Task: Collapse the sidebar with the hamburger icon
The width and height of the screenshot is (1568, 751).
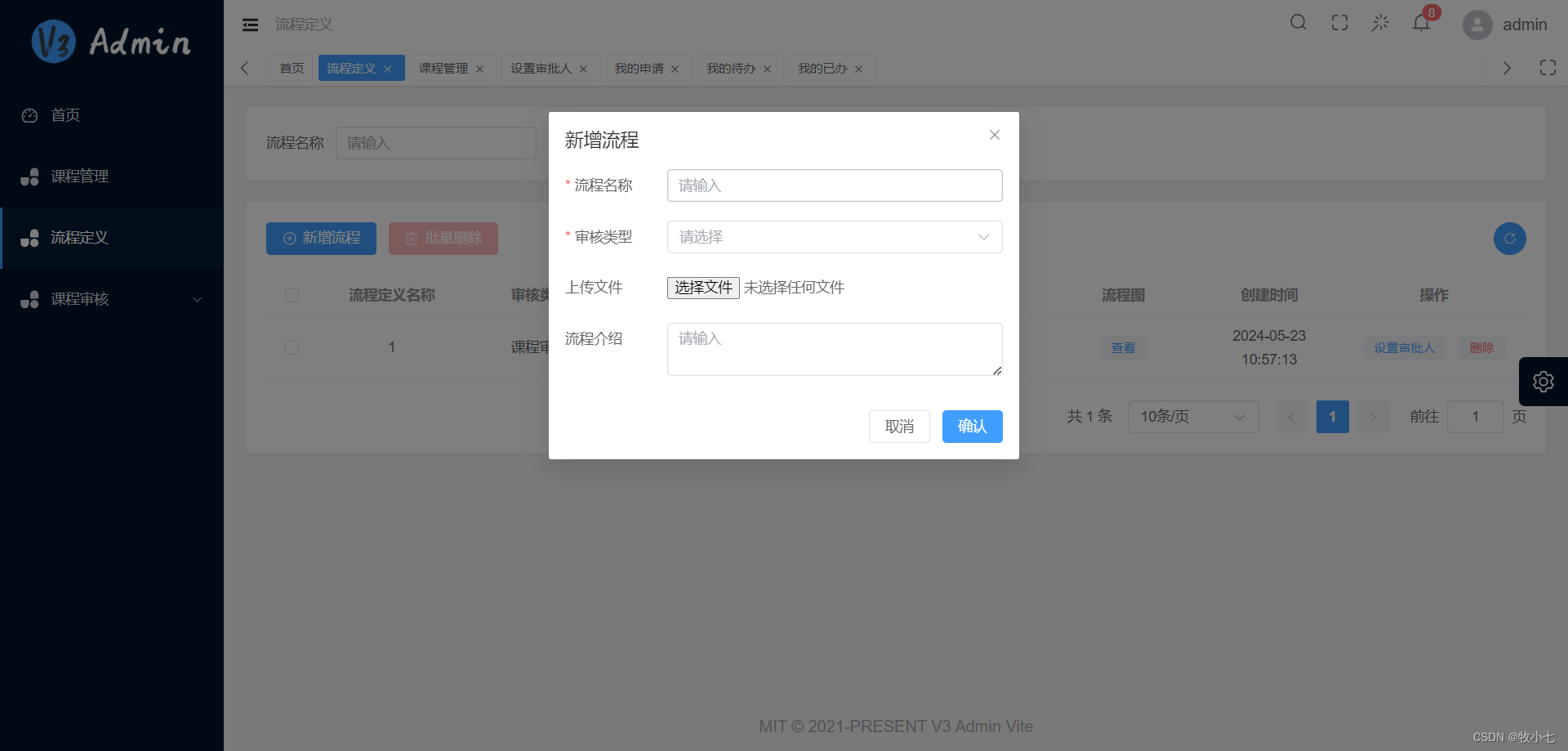Action: pos(250,25)
